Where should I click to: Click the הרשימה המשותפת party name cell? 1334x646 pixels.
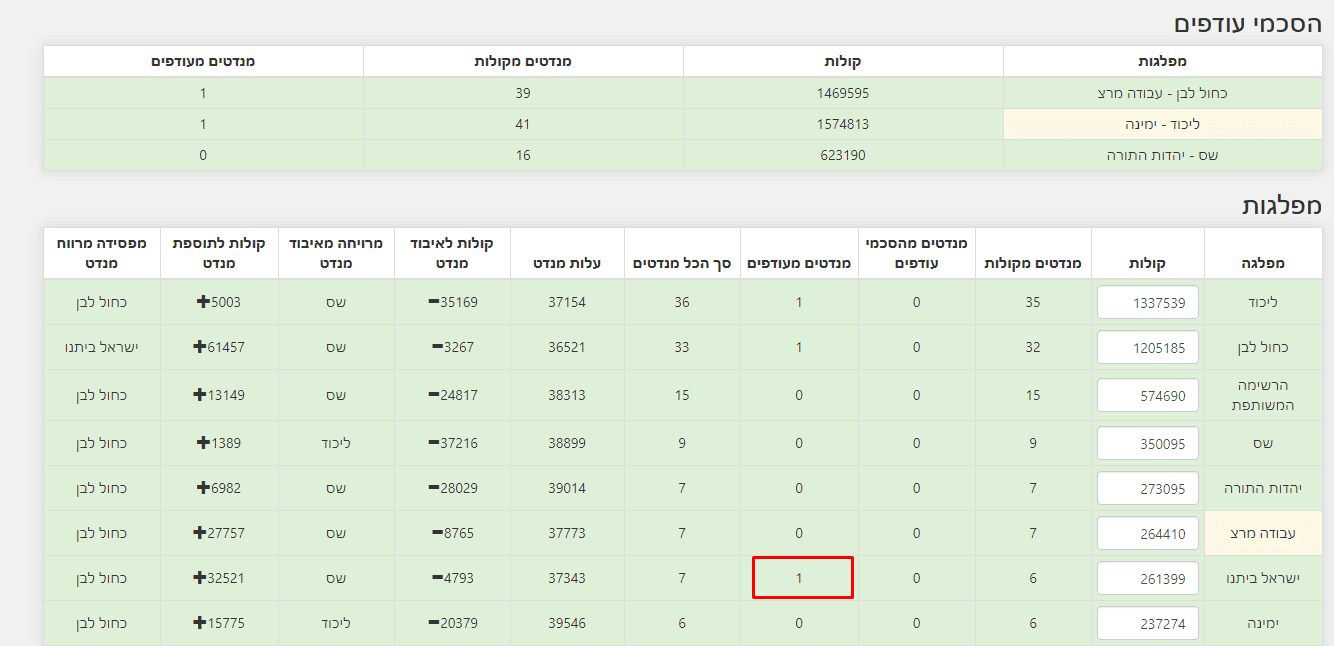click(1264, 395)
